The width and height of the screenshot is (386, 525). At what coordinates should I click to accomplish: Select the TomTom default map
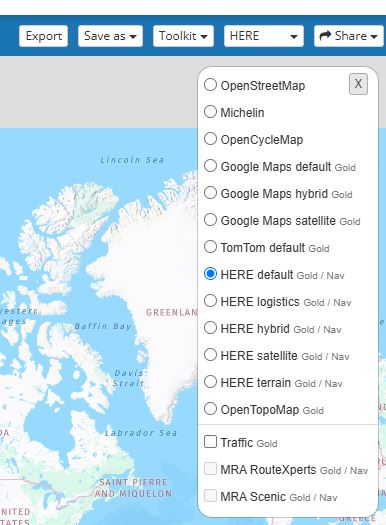point(210,247)
